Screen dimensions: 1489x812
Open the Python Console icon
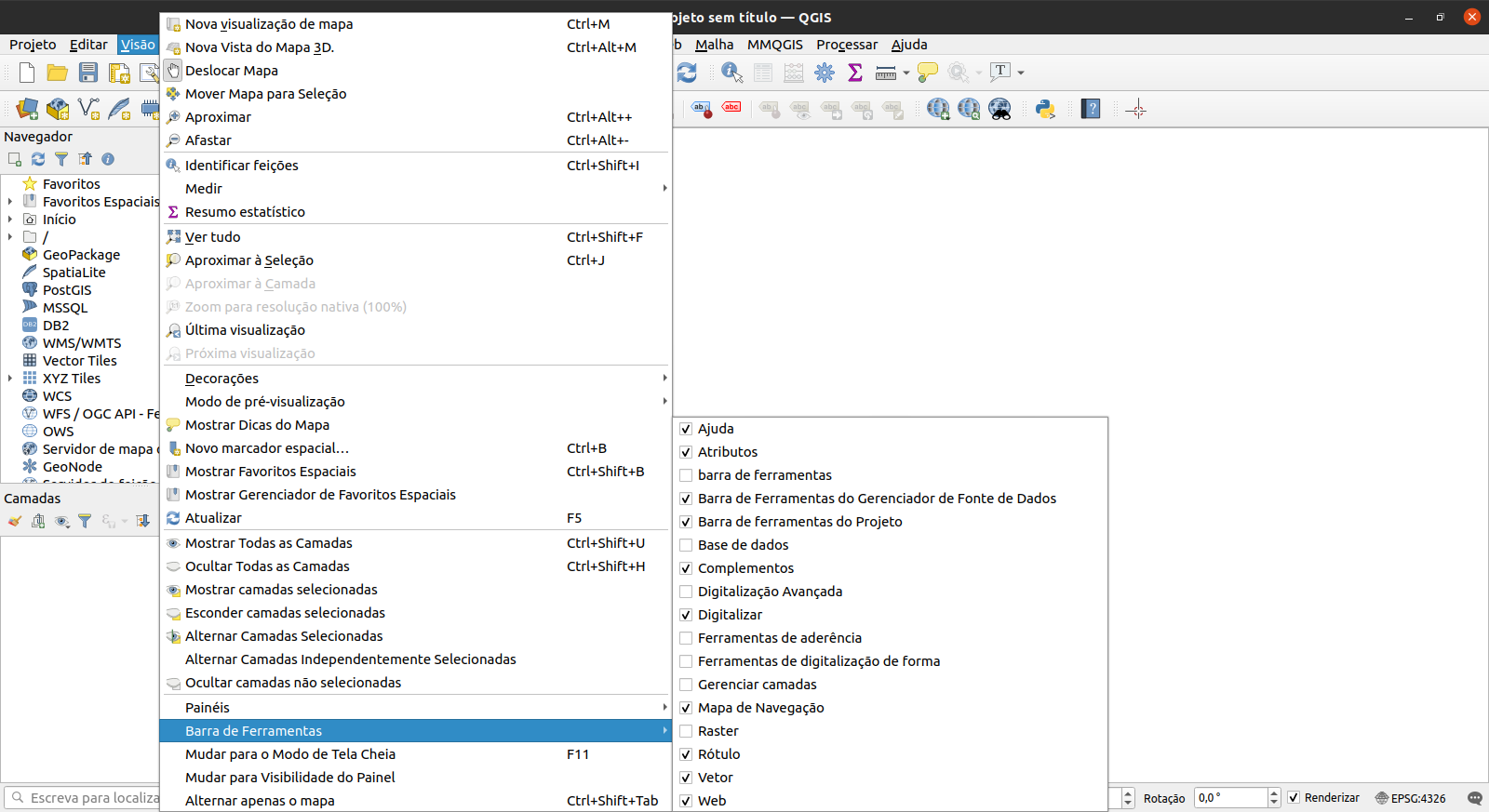coord(1045,109)
